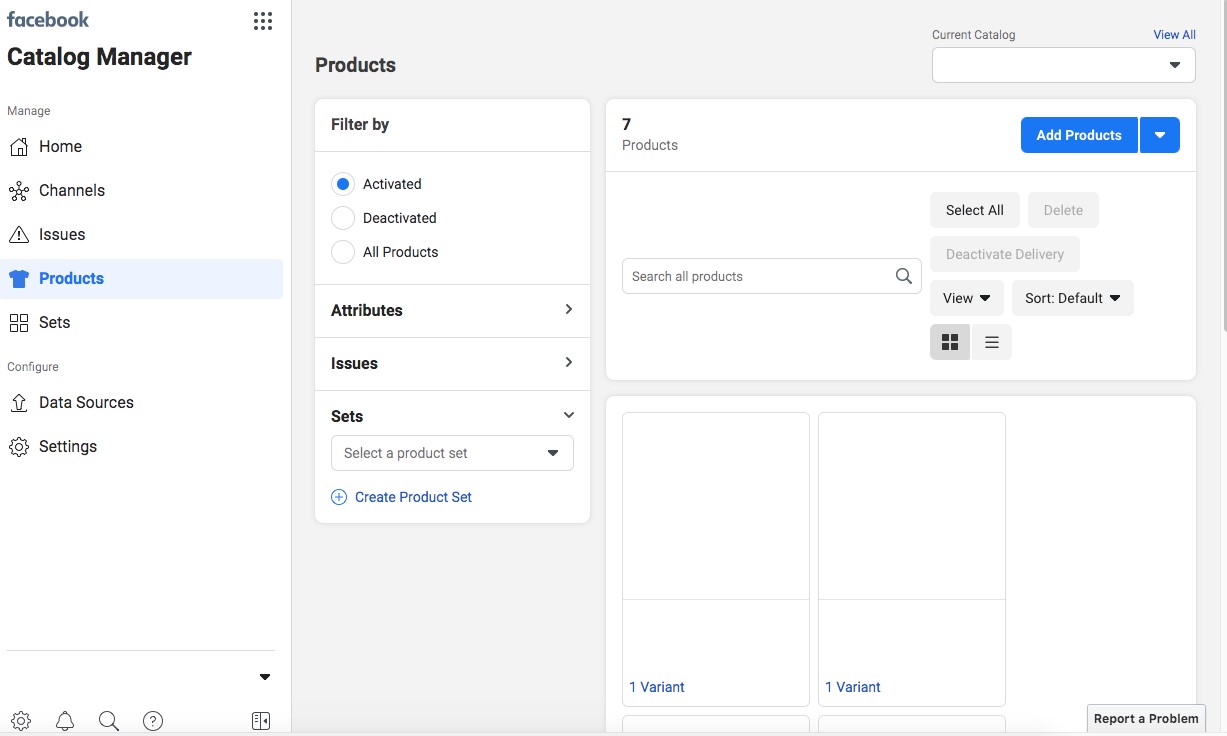Click the Create Product Set link
Viewport: 1227px width, 736px height.
click(413, 497)
